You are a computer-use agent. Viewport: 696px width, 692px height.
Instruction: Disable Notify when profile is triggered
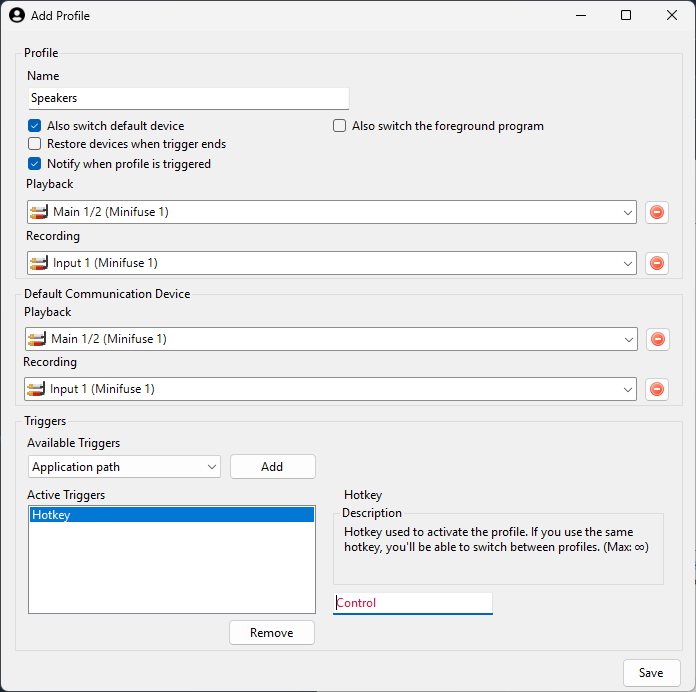(35, 164)
